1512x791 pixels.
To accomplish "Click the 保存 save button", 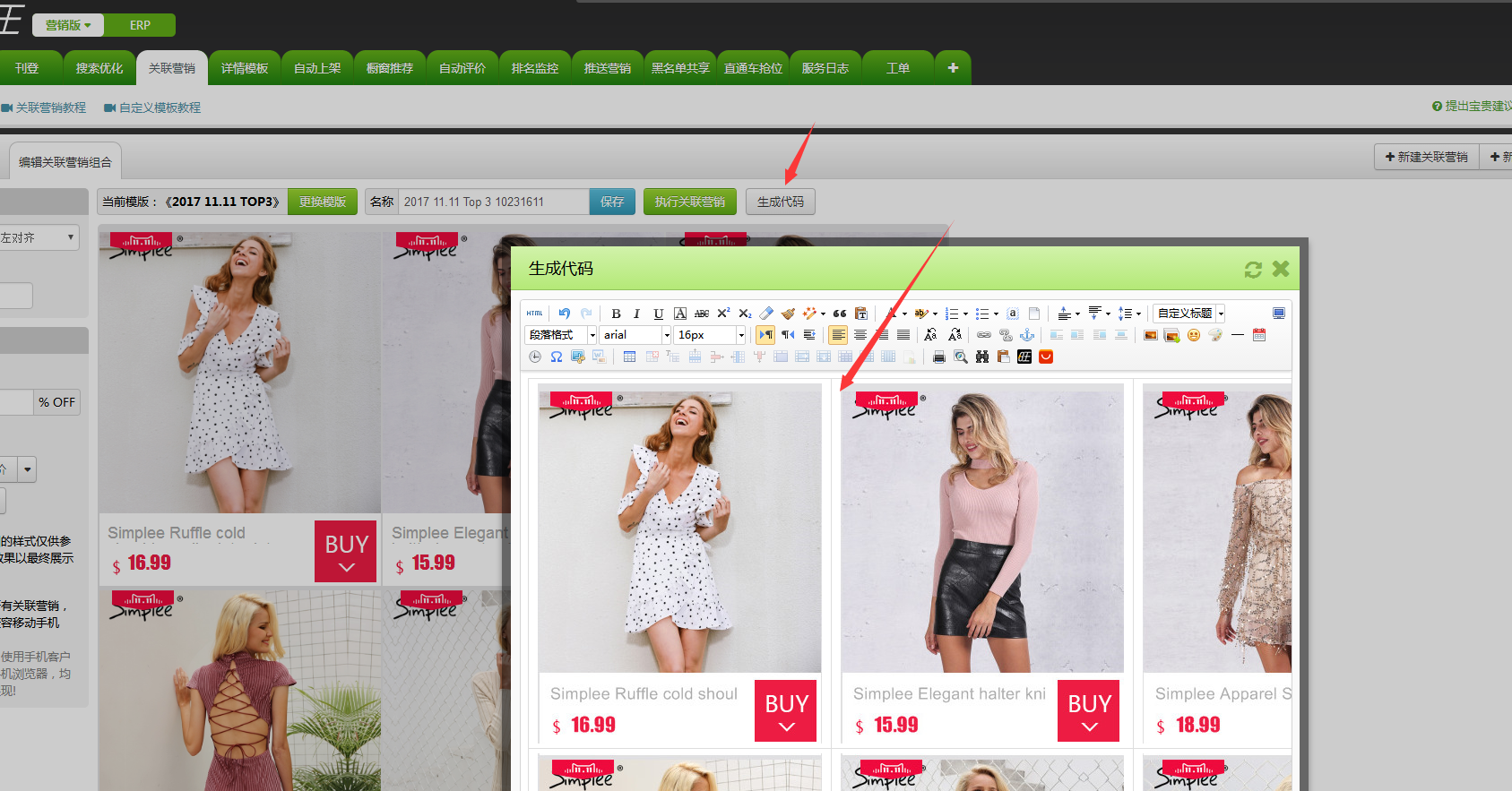I will click(612, 202).
